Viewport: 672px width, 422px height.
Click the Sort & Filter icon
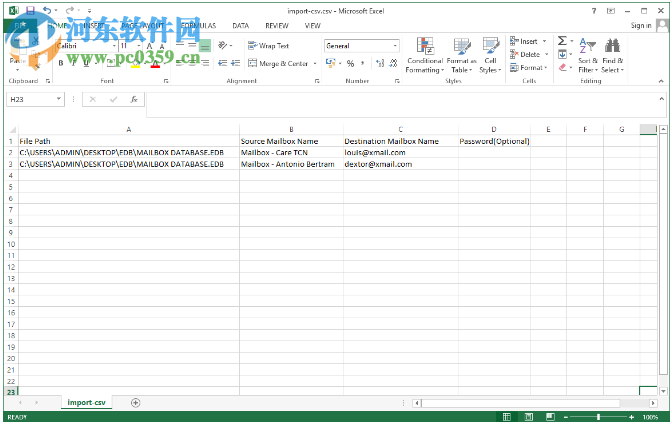(587, 50)
